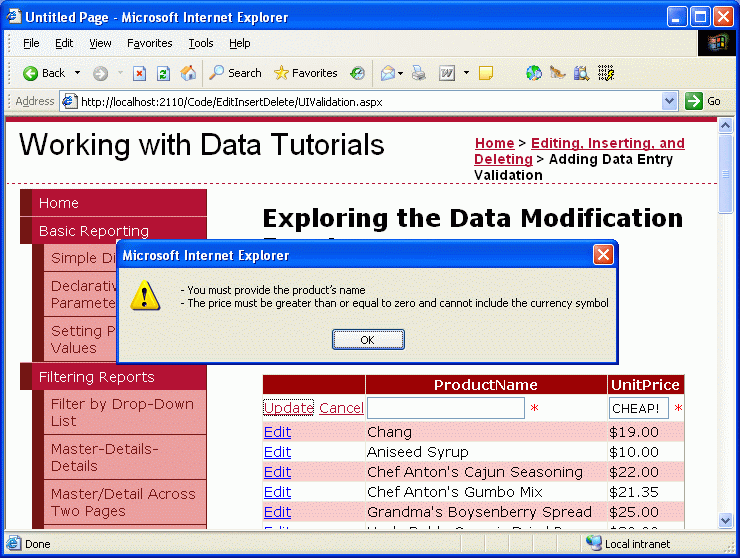This screenshot has height=558, width=740.
Task: Refresh the page with the toolbar icon
Action: (x=163, y=73)
